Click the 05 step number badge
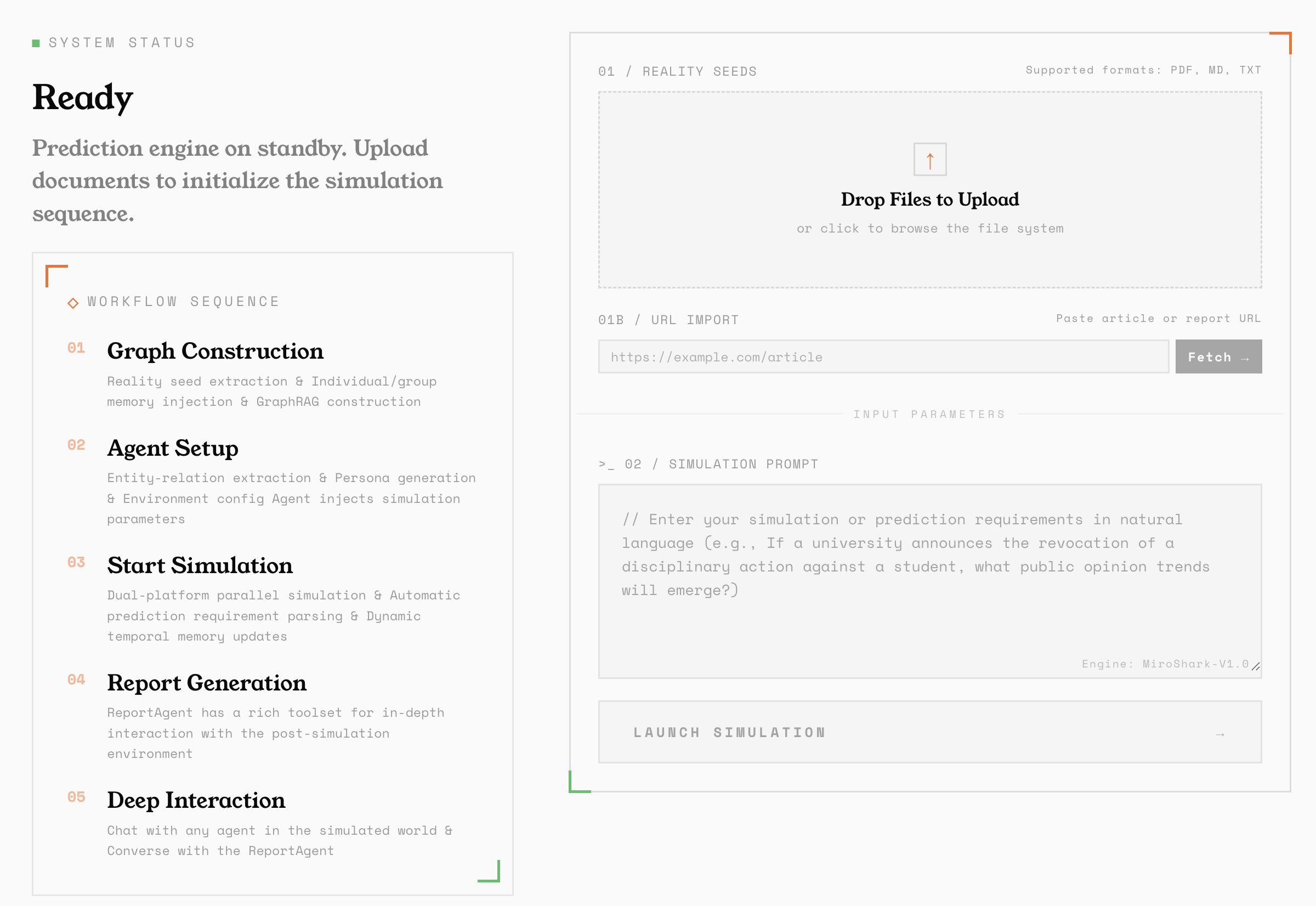 pyautogui.click(x=76, y=797)
